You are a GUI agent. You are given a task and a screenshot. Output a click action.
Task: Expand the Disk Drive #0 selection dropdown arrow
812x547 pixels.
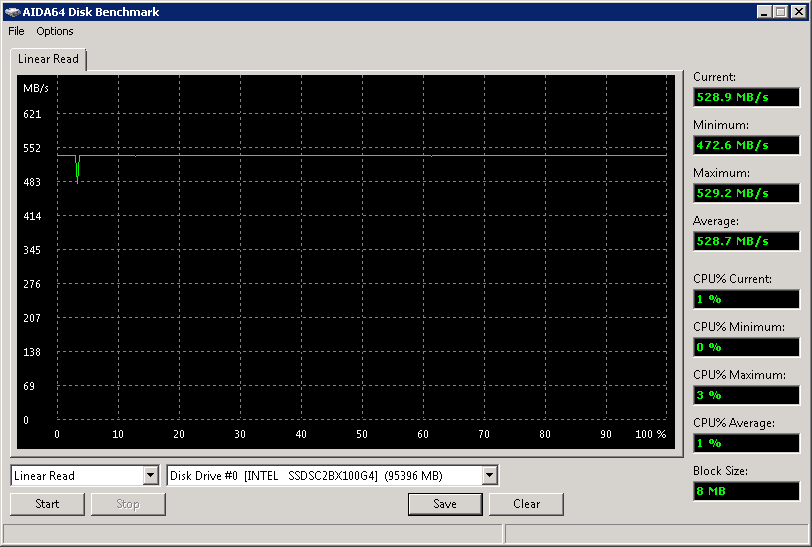pos(489,475)
